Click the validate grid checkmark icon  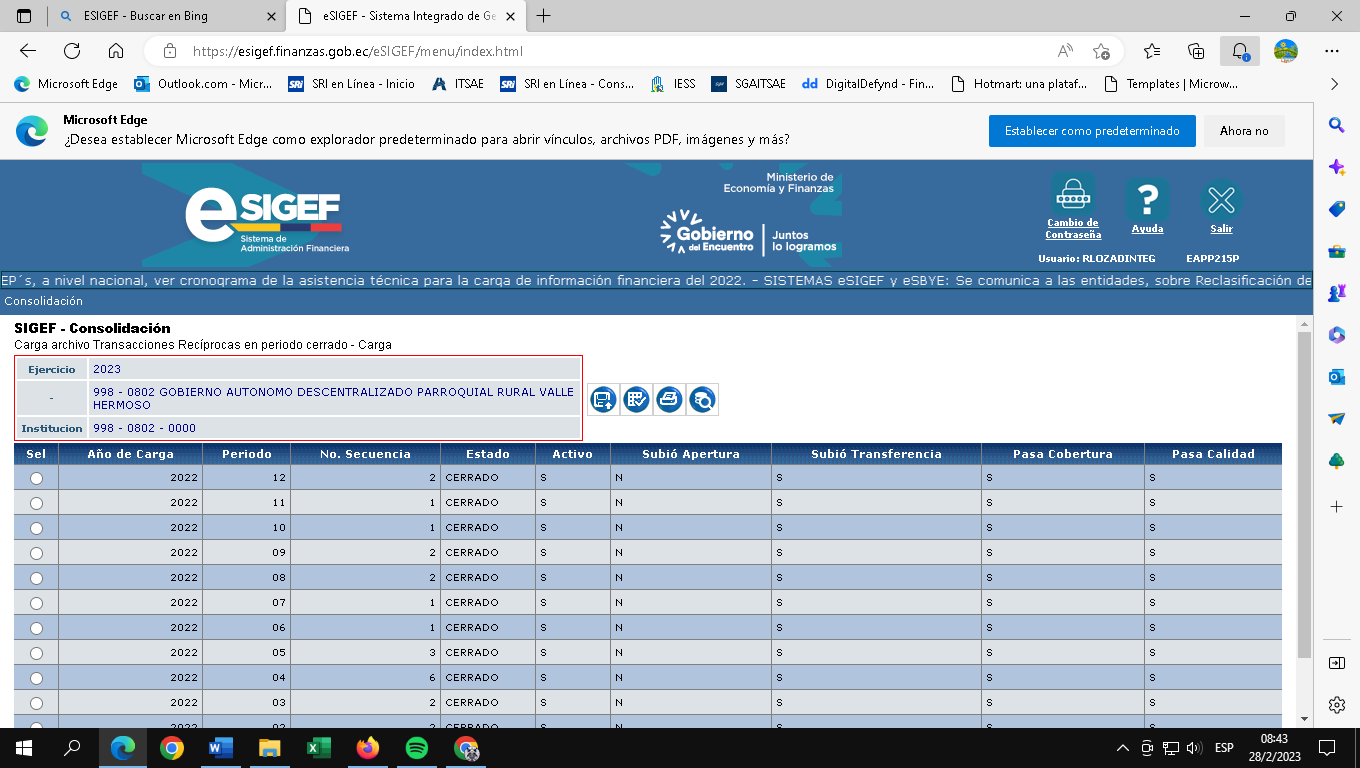(636, 400)
